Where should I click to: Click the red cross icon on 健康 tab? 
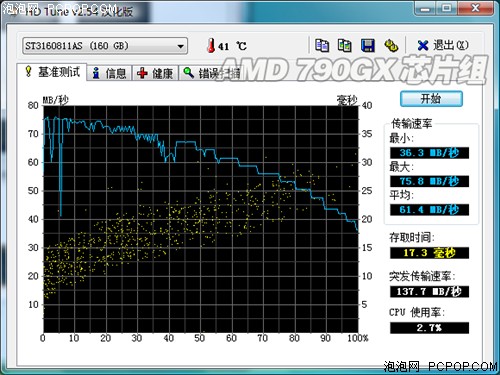[x=142, y=73]
